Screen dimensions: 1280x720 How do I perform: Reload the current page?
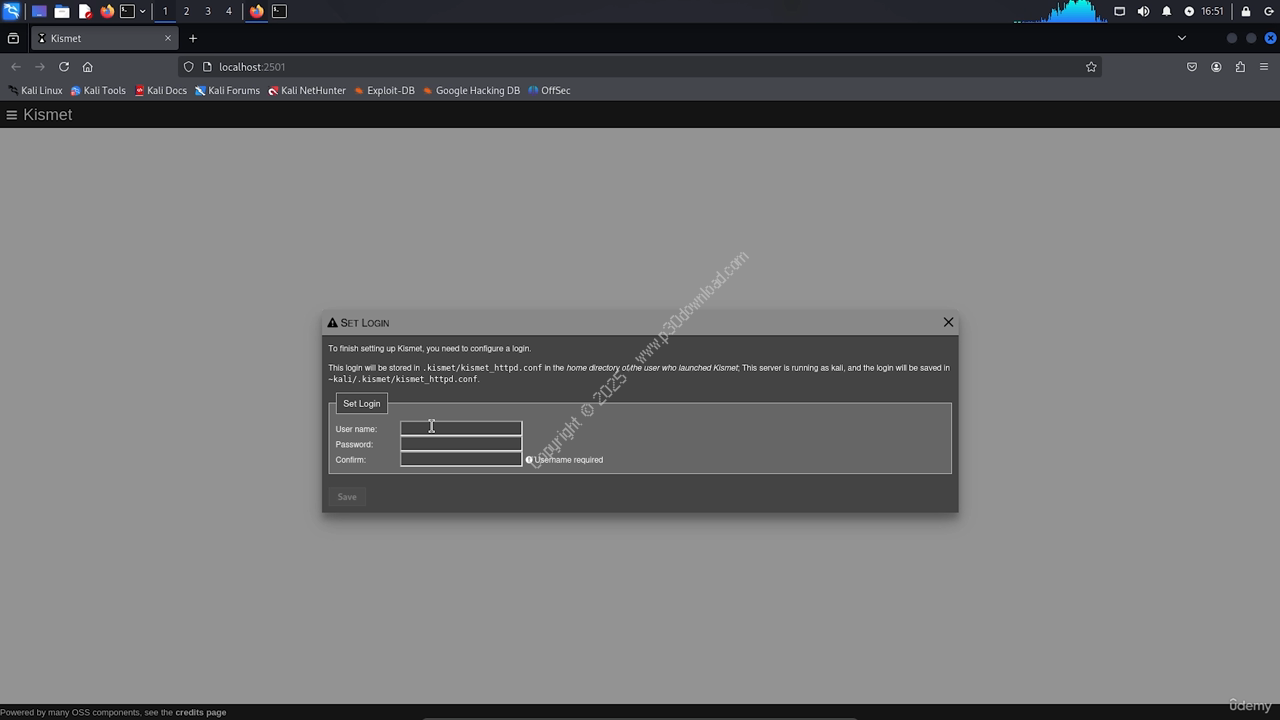(64, 67)
